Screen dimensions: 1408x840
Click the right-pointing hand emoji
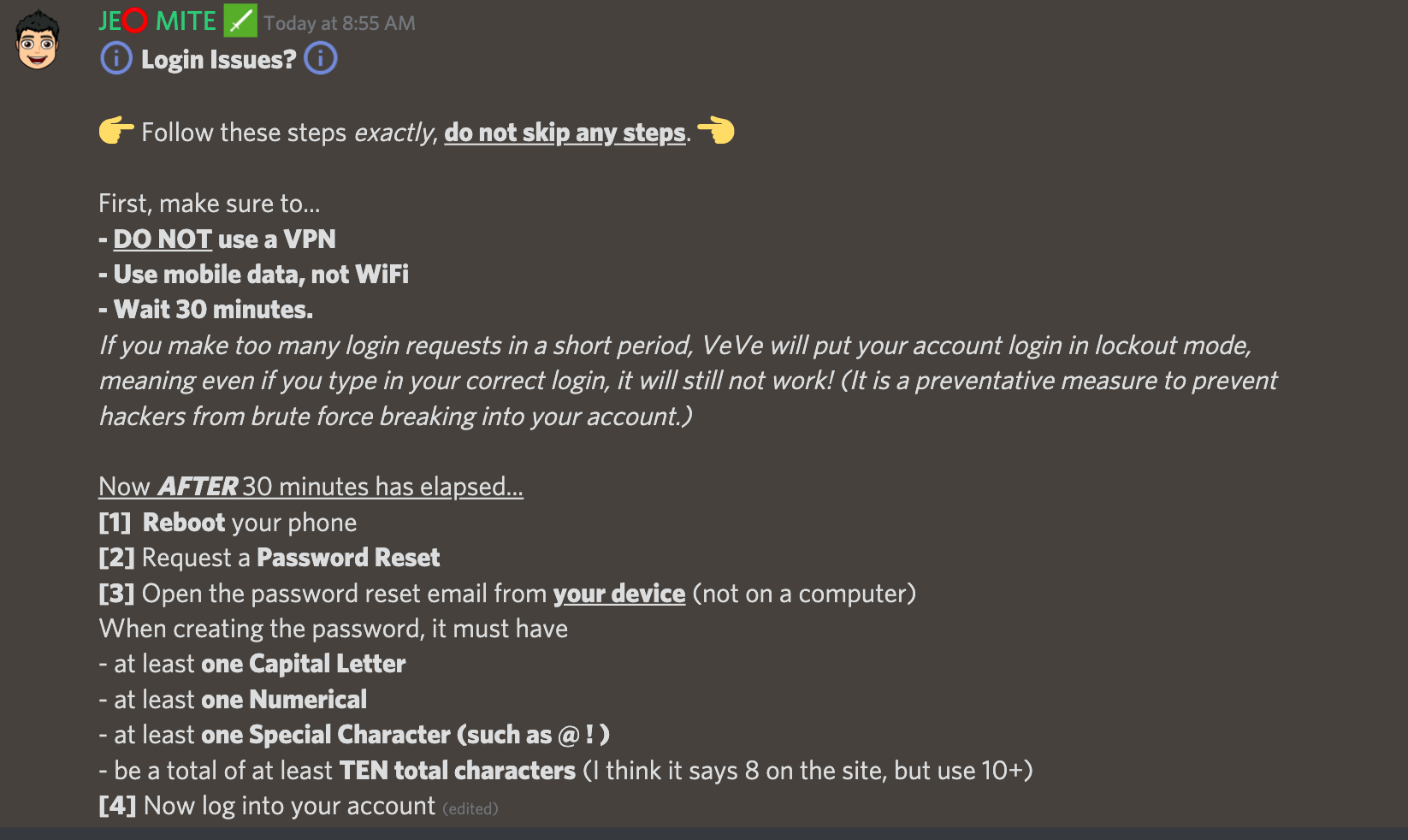click(116, 131)
